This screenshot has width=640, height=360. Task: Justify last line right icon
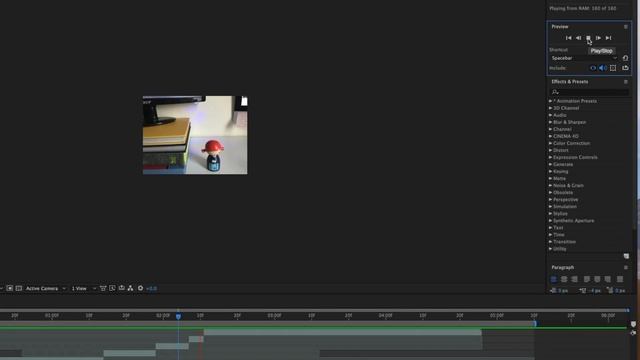[608, 279]
